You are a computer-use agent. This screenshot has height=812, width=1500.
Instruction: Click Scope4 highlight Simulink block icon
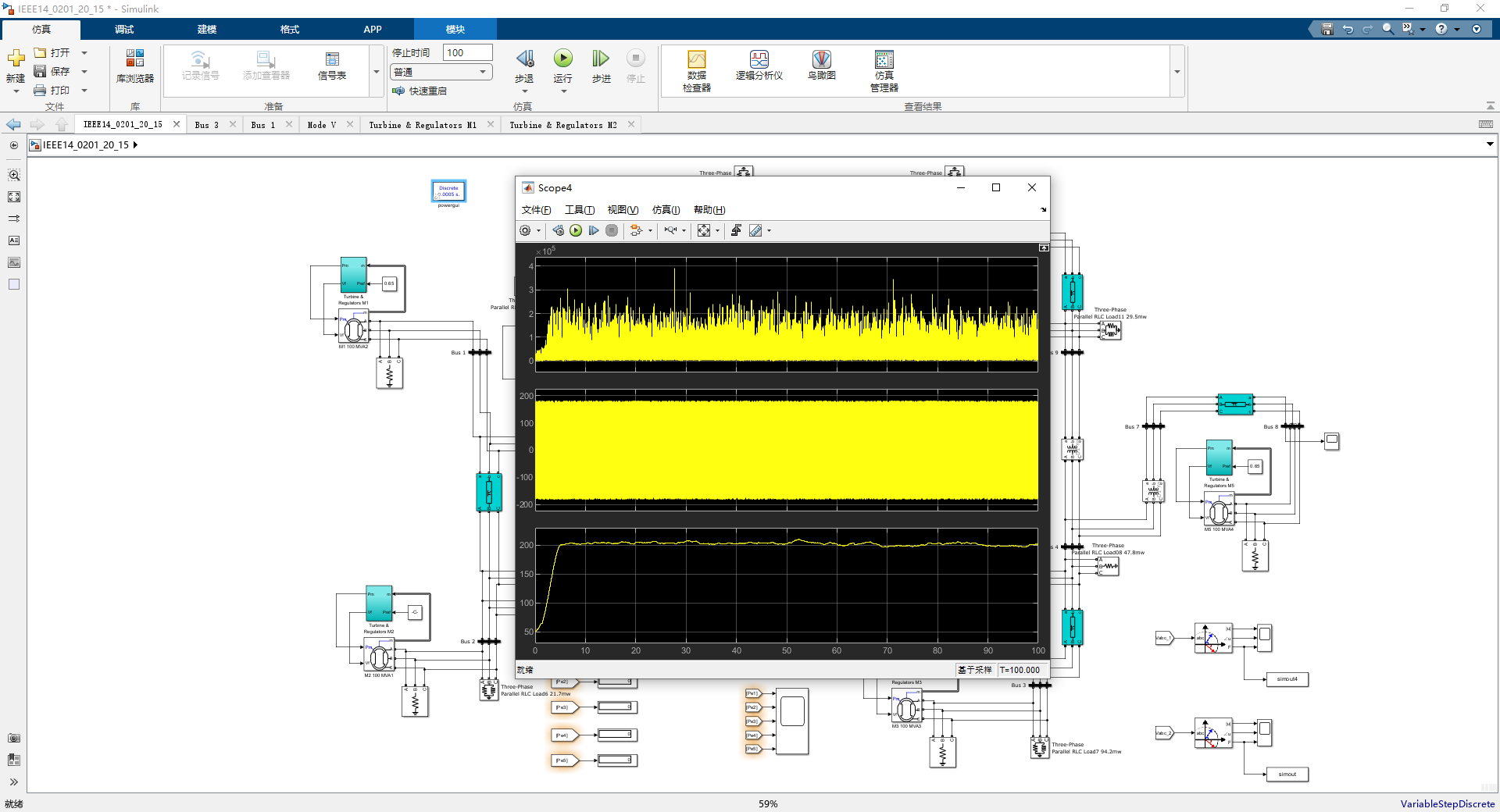(x=636, y=230)
